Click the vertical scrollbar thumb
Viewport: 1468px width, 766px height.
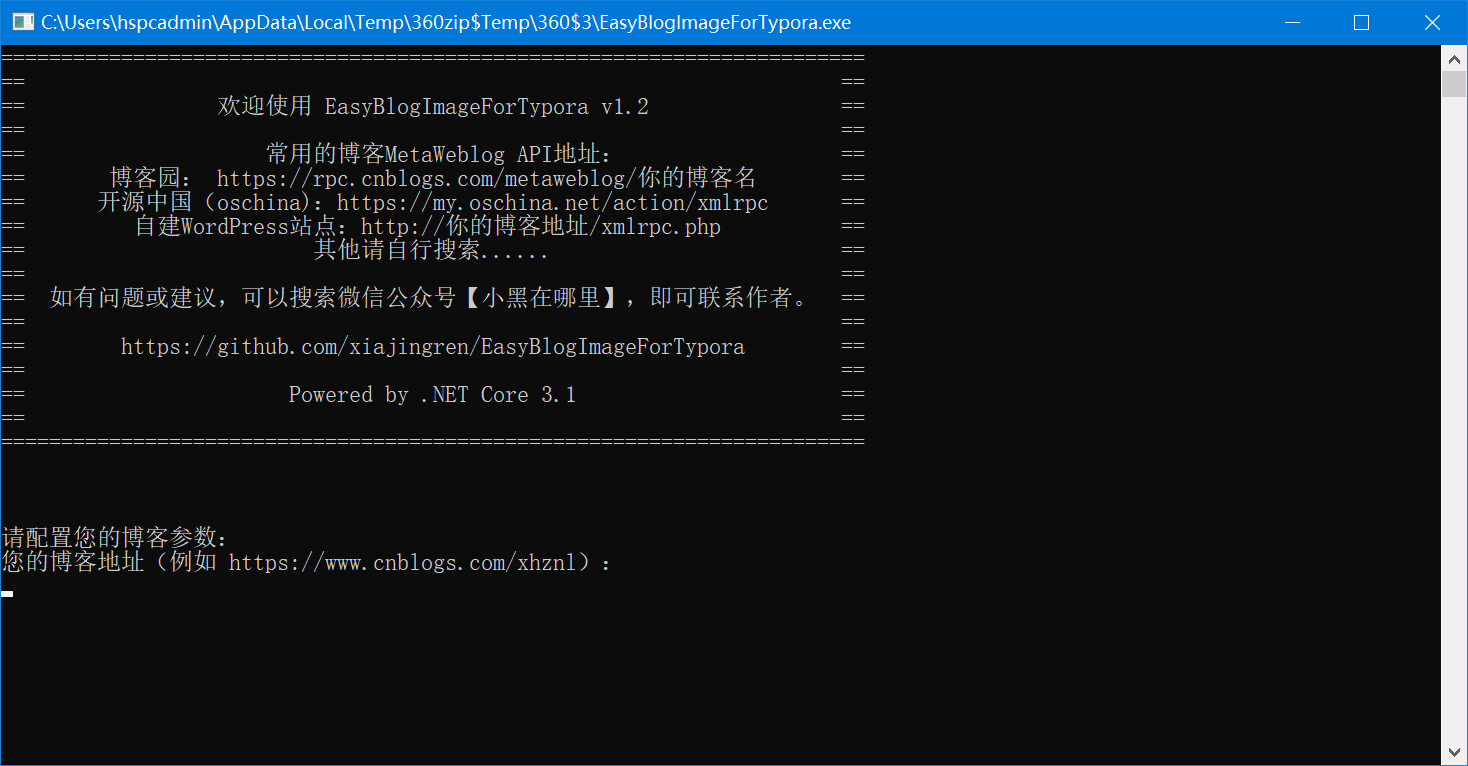point(1454,83)
